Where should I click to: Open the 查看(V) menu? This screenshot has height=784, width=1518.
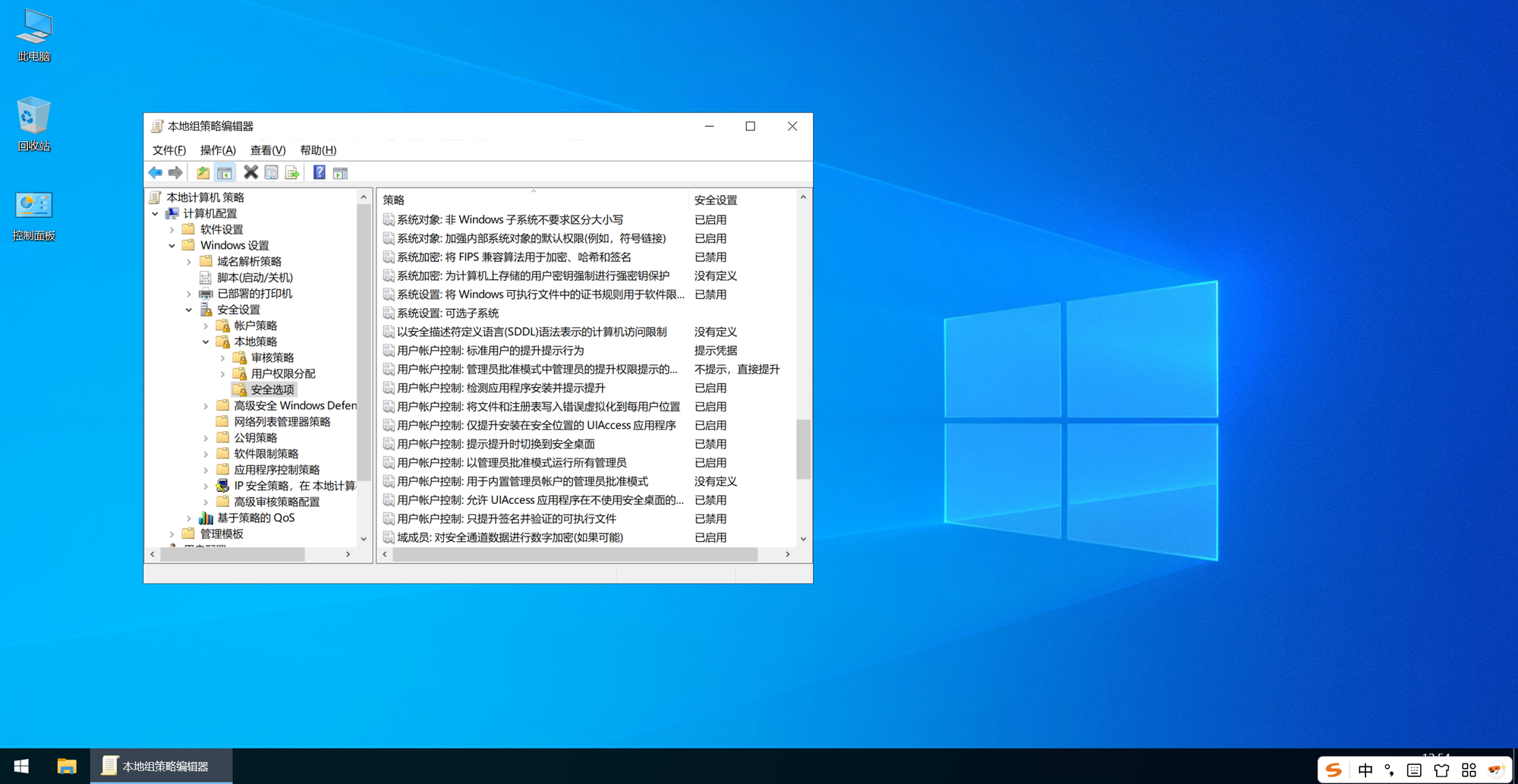tap(267, 150)
